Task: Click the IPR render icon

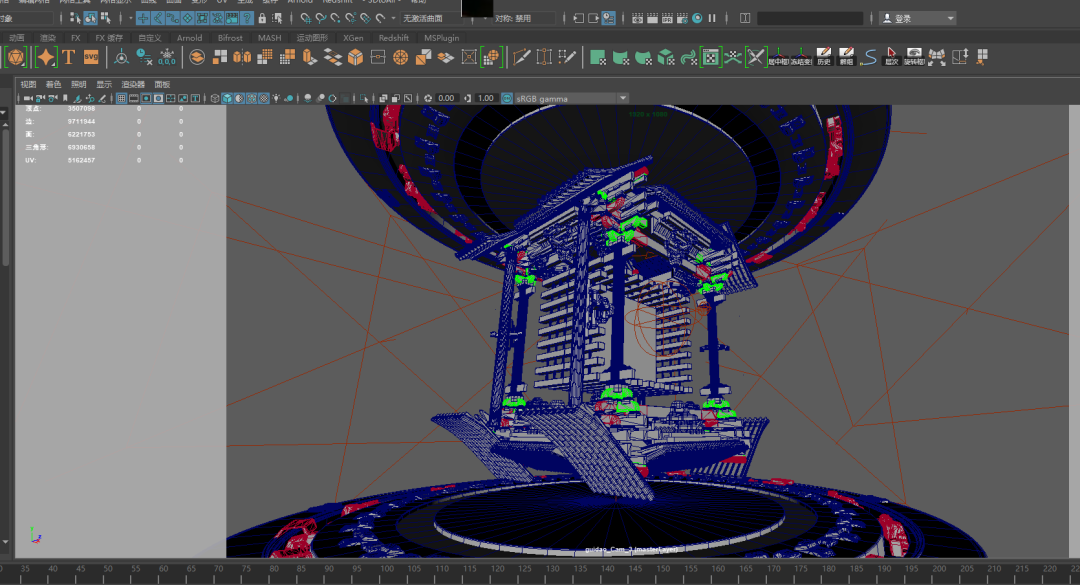Action: [x=667, y=18]
